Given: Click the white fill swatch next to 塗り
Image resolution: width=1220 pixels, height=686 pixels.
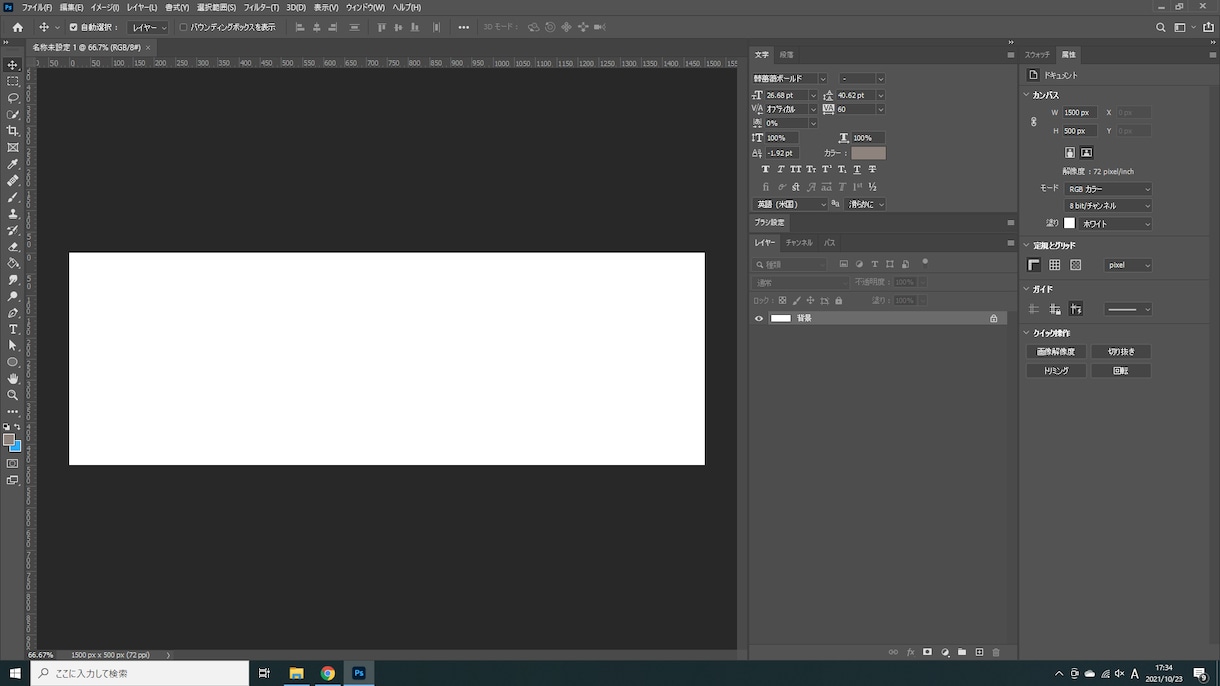Looking at the screenshot, I should pyautogui.click(x=1069, y=224).
